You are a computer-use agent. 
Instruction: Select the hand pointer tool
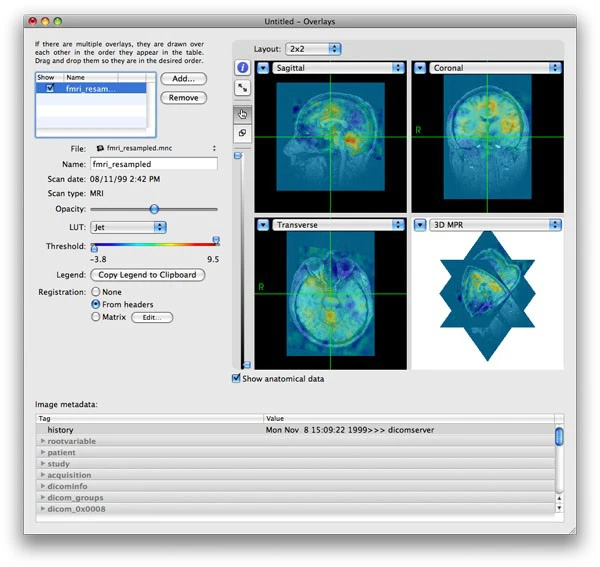pos(243,114)
